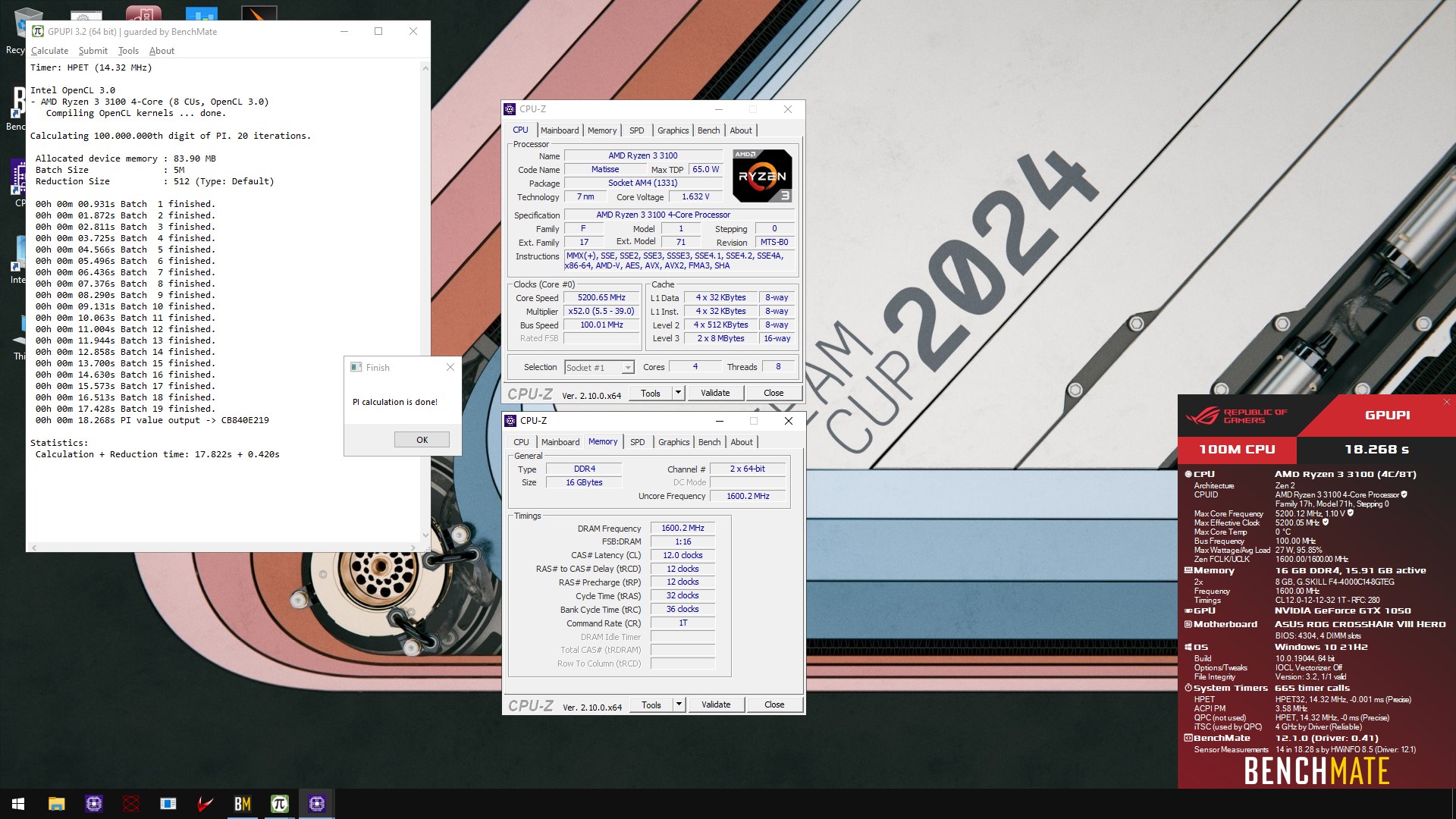
Task: Click the CAS# Latency 12.0 clocks field
Action: click(682, 556)
